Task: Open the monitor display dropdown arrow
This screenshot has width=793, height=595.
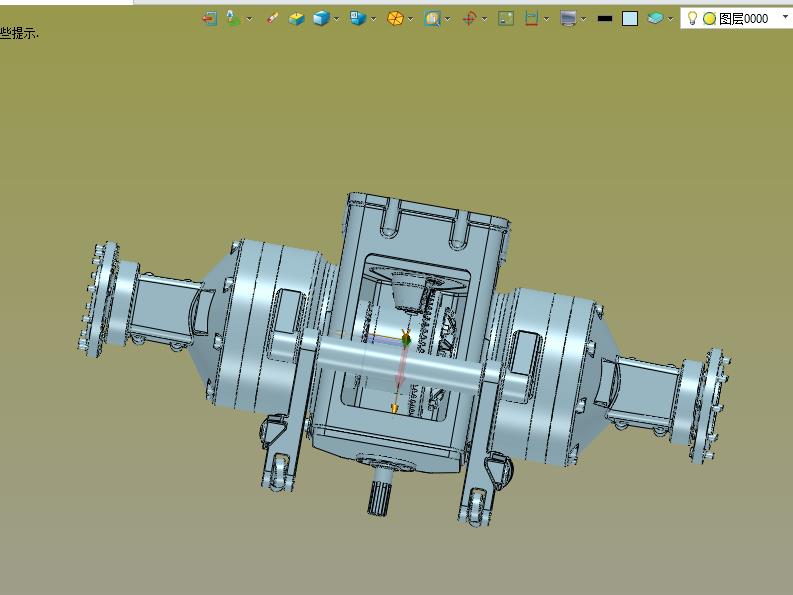Action: pos(584,19)
